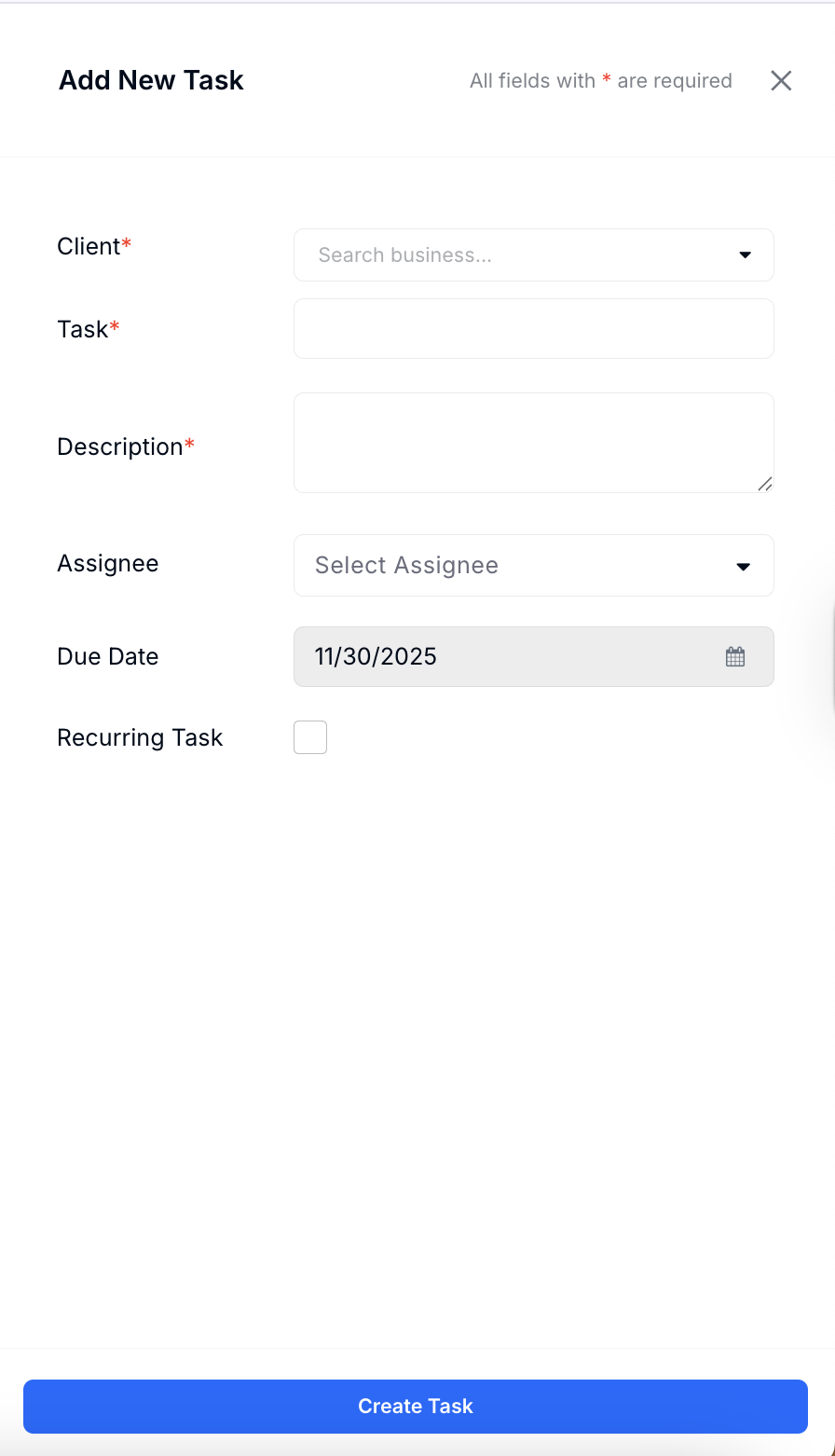Expand the Select Assignee dropdown arrow
835x1456 pixels.
[x=743, y=566]
